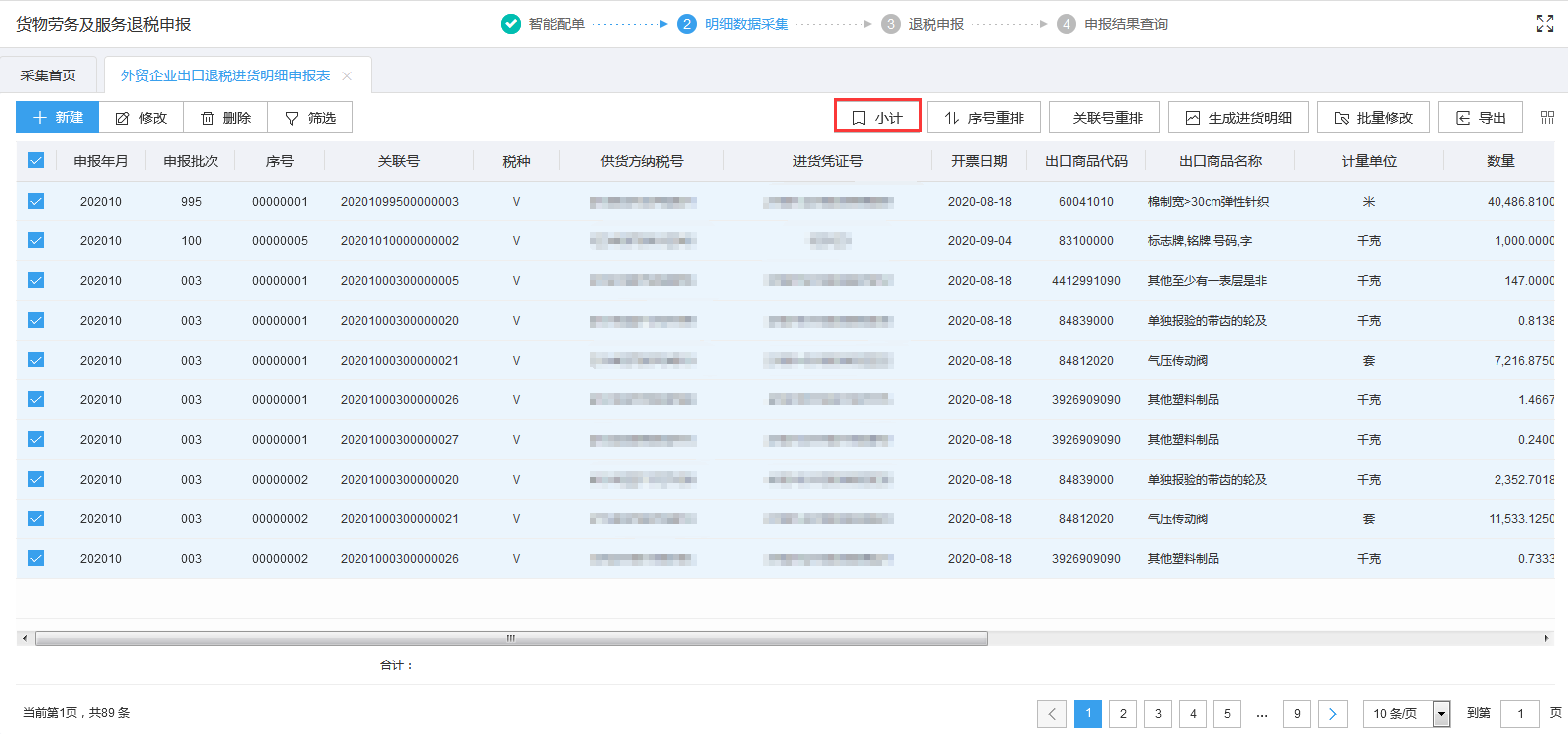Click cell 棉制宽>30cm弹性针织
This screenshot has width=1568, height=734.
click(x=1209, y=202)
